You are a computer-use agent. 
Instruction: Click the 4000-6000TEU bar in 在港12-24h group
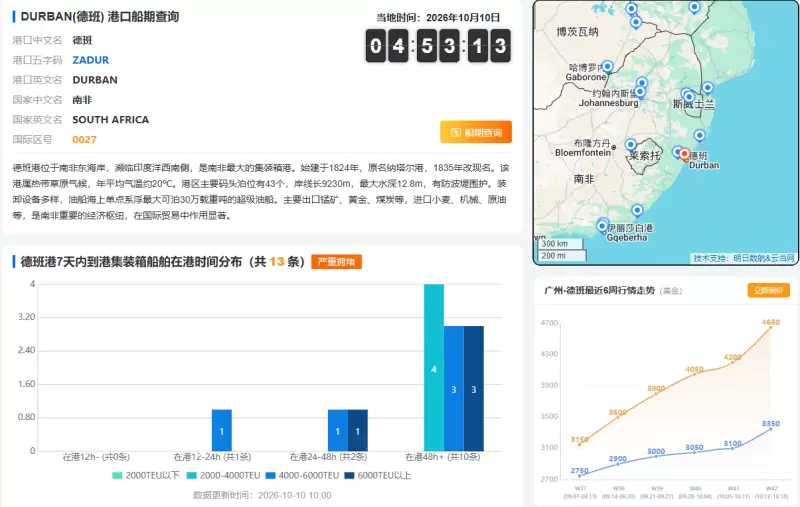[221, 430]
